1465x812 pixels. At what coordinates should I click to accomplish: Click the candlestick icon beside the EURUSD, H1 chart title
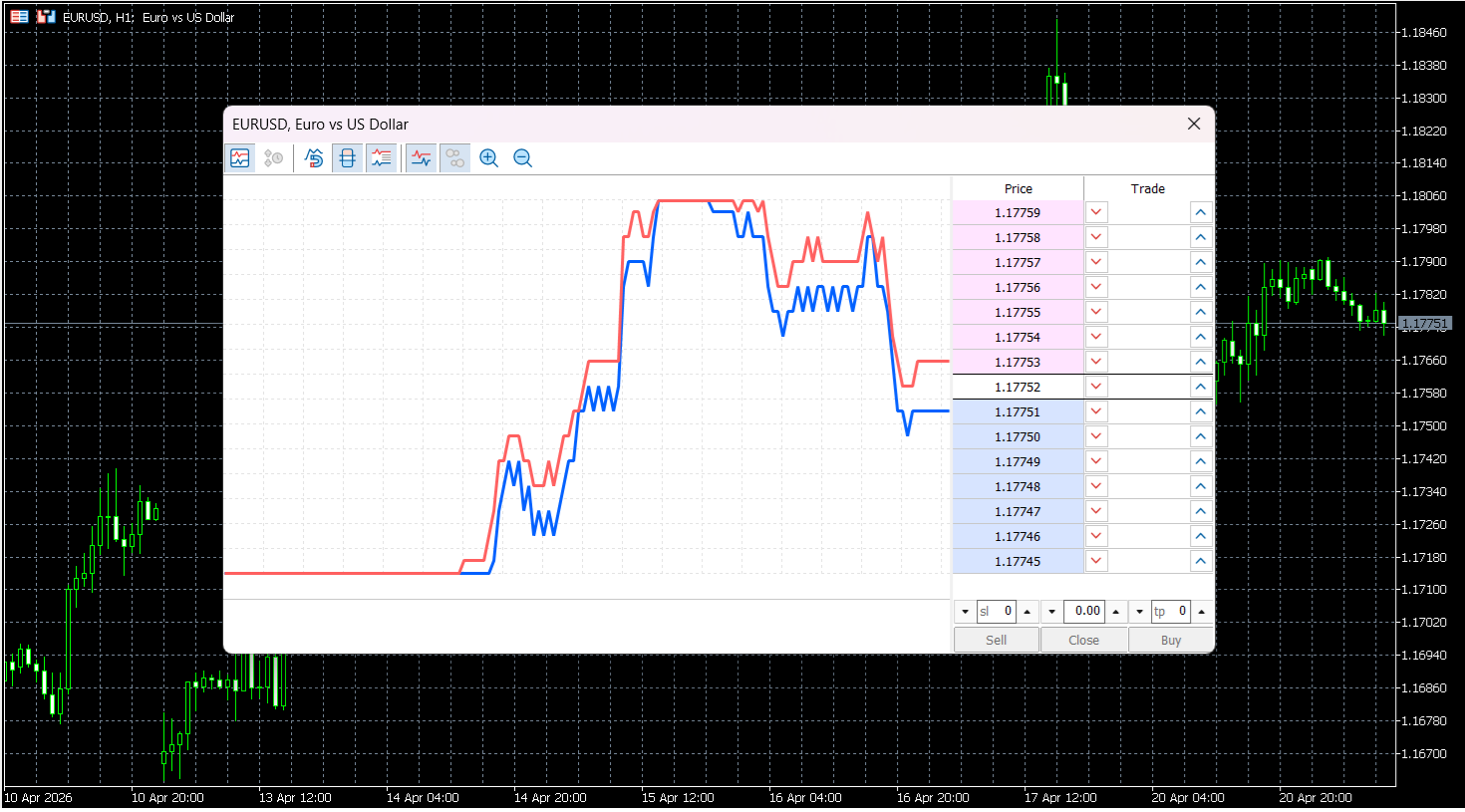click(46, 17)
